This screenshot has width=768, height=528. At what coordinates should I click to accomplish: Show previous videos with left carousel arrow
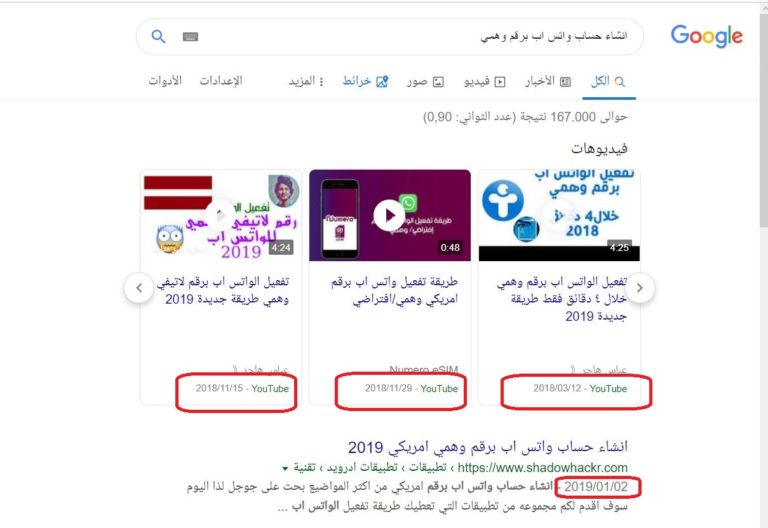pyautogui.click(x=139, y=288)
